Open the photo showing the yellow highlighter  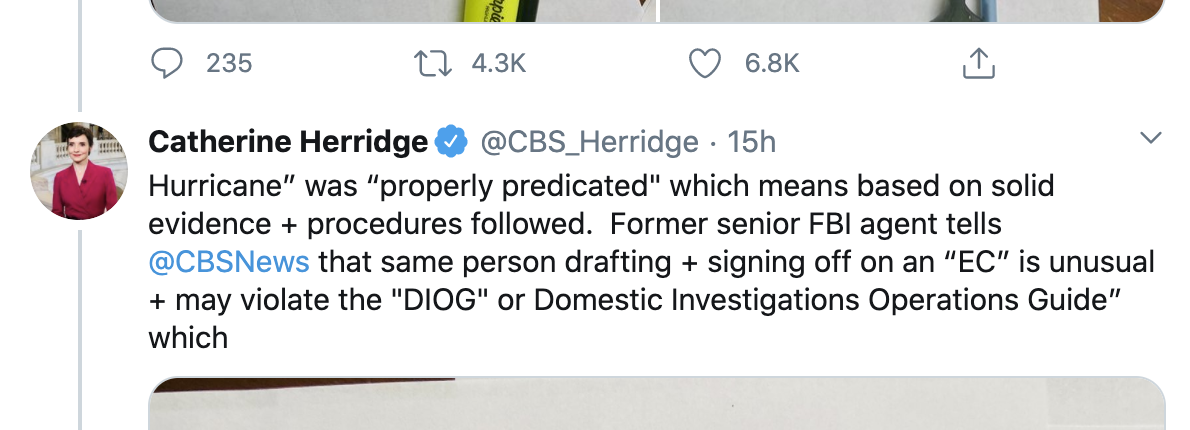(402, 11)
